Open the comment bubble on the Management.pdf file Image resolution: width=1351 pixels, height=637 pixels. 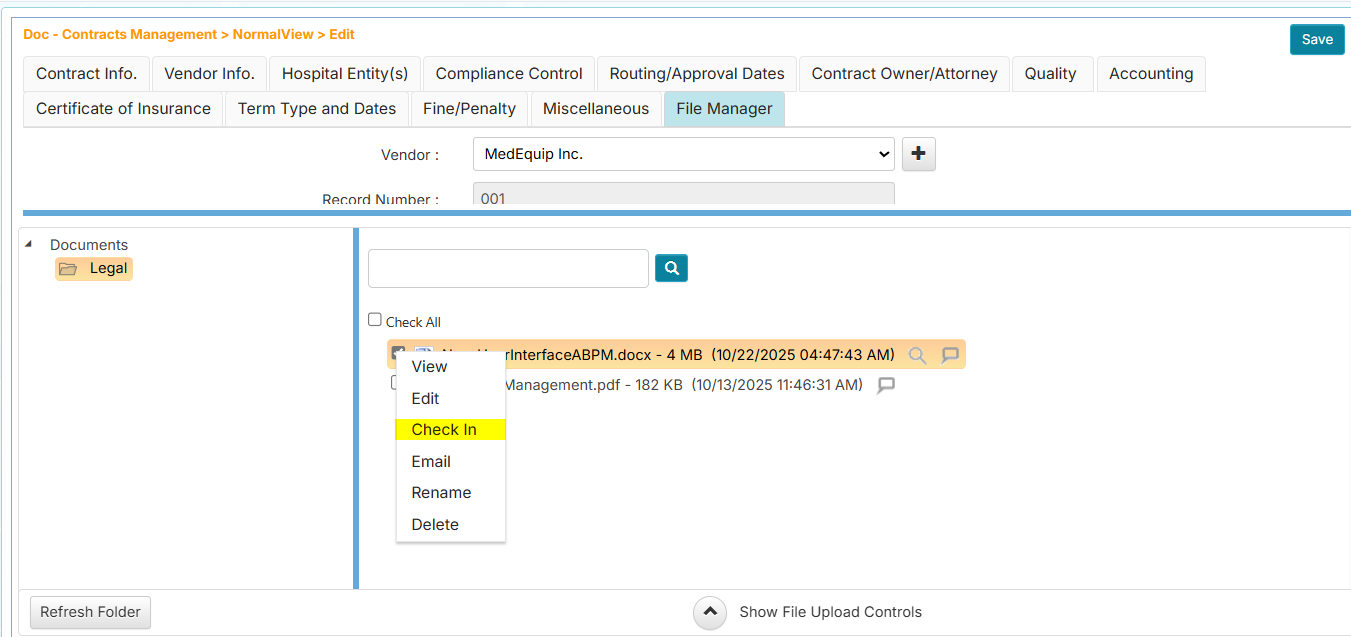886,384
